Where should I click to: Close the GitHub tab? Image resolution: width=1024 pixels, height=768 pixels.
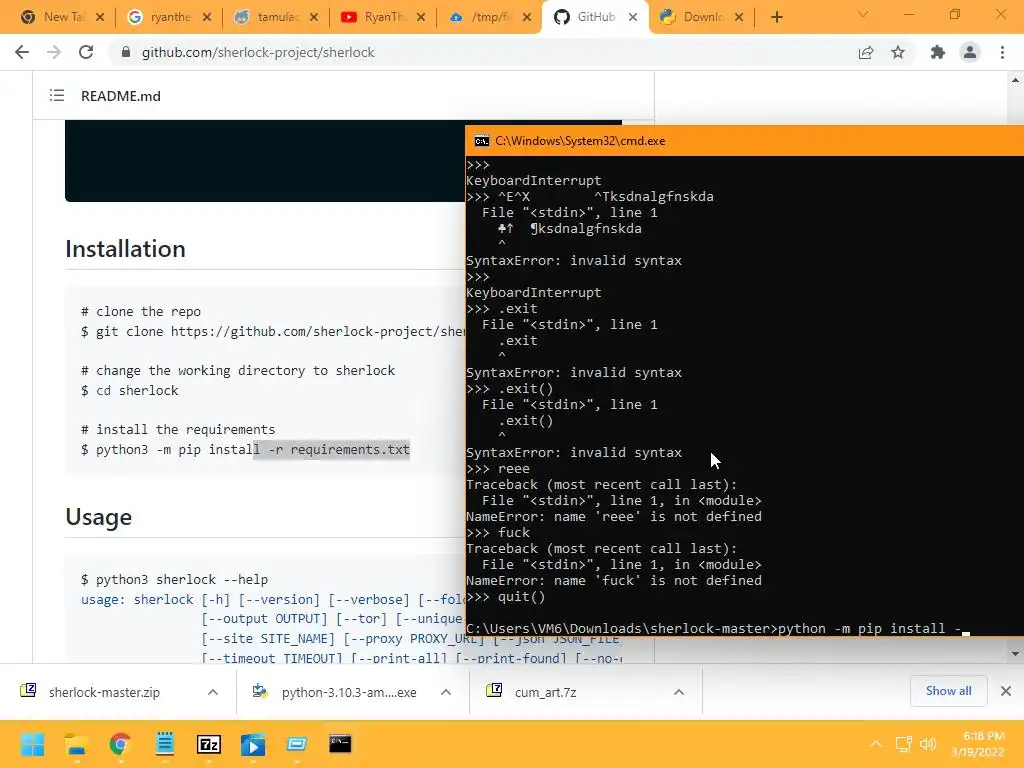pos(633,17)
